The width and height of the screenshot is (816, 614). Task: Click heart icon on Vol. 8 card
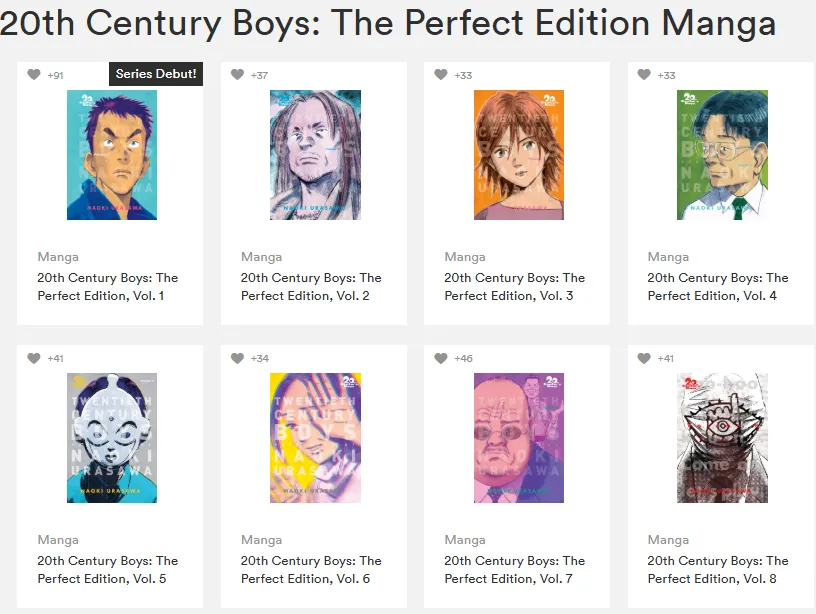click(644, 358)
